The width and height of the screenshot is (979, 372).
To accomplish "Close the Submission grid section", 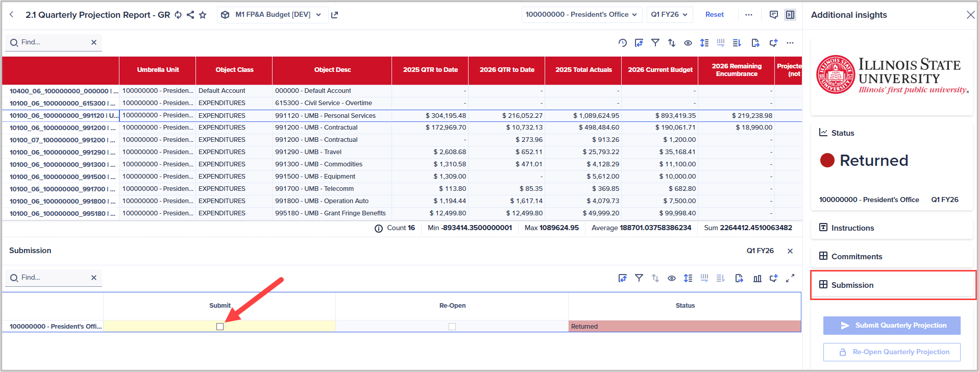I will (x=790, y=251).
